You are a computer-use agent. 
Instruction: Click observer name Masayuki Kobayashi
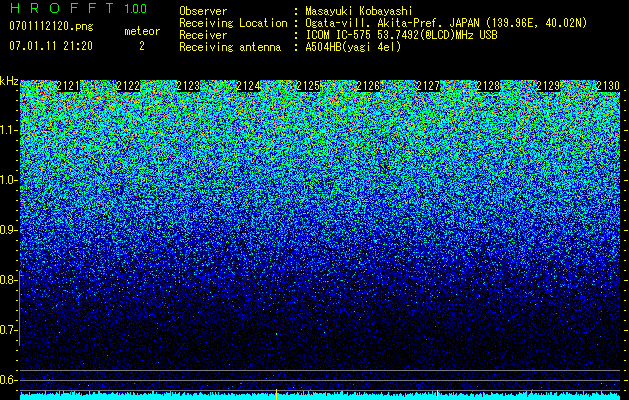coord(359,11)
